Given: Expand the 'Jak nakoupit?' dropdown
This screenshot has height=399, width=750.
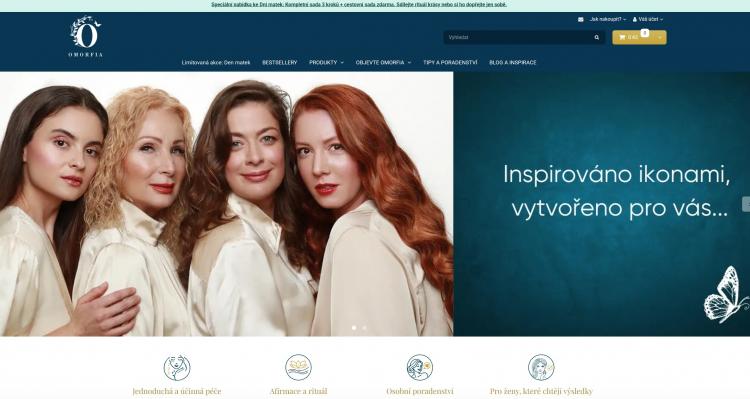Looking at the screenshot, I should point(607,20).
